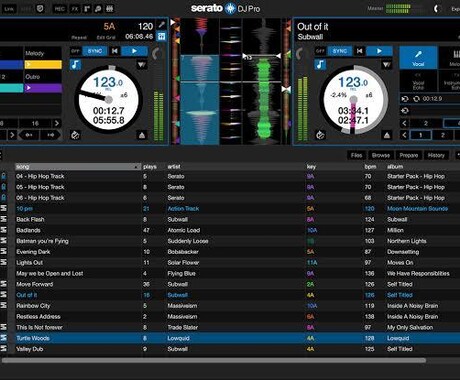
Task: Click Repeat on the left deck
Action: (79, 38)
